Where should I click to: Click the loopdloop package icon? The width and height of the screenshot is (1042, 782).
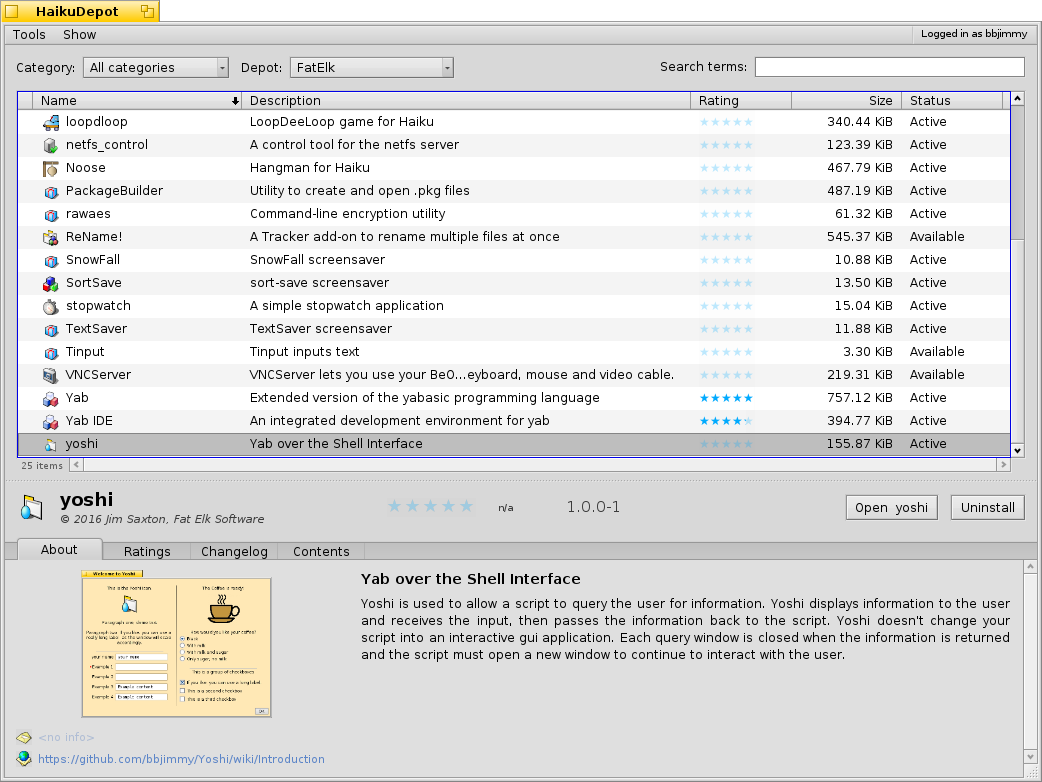51,122
